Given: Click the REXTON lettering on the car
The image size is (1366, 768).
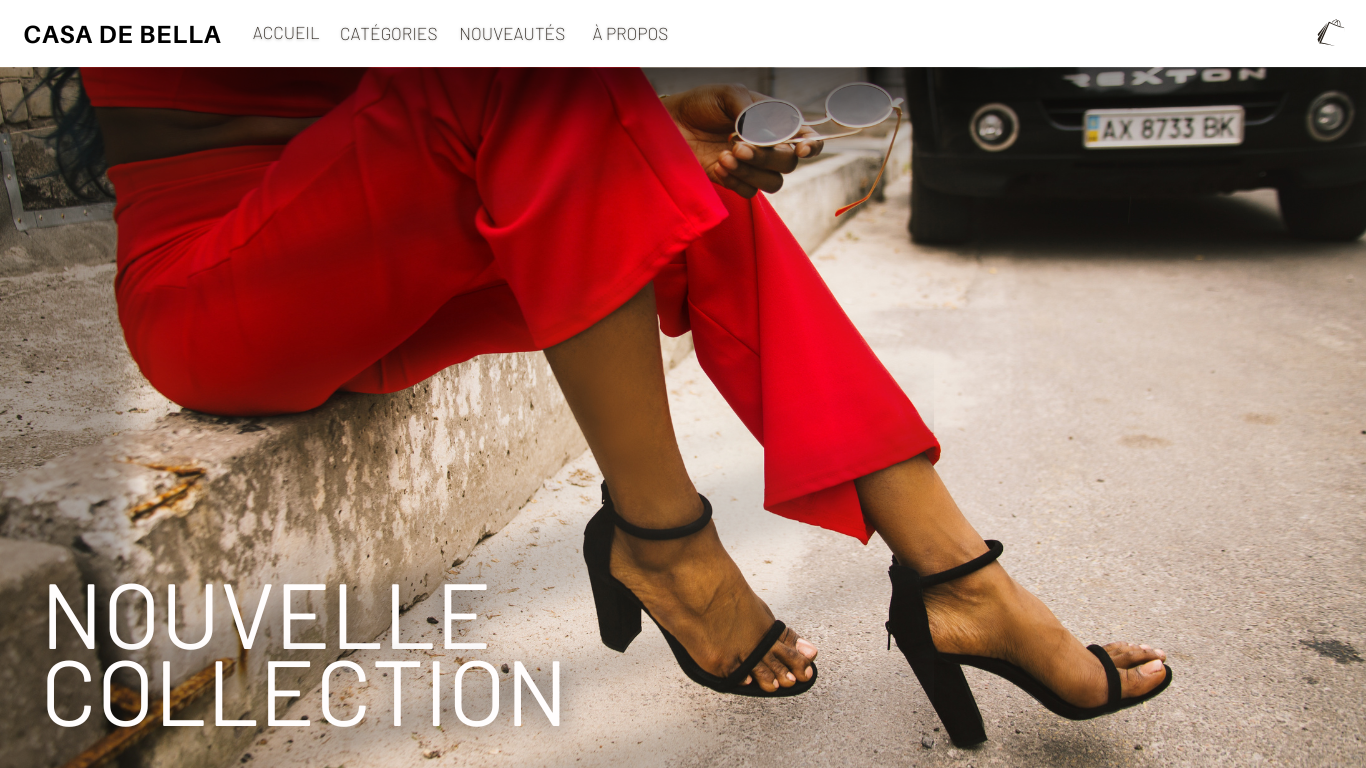Looking at the screenshot, I should click(x=1164, y=77).
